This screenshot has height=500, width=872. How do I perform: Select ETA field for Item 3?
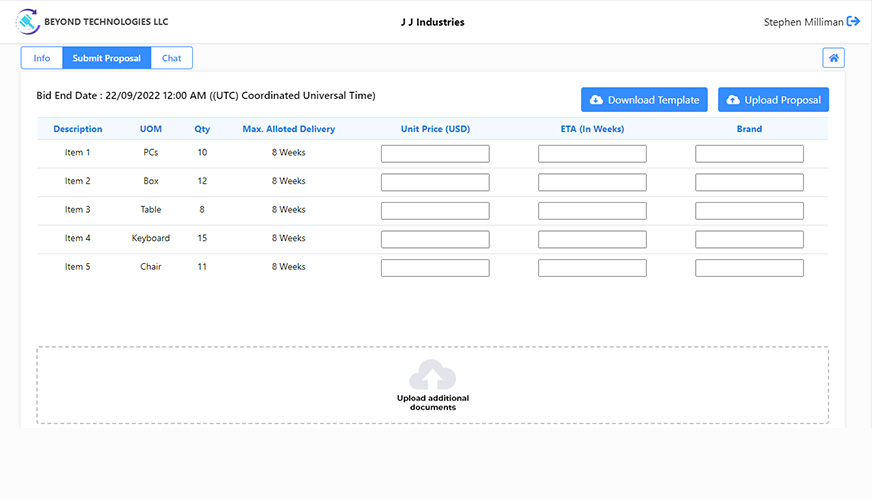[x=592, y=211]
